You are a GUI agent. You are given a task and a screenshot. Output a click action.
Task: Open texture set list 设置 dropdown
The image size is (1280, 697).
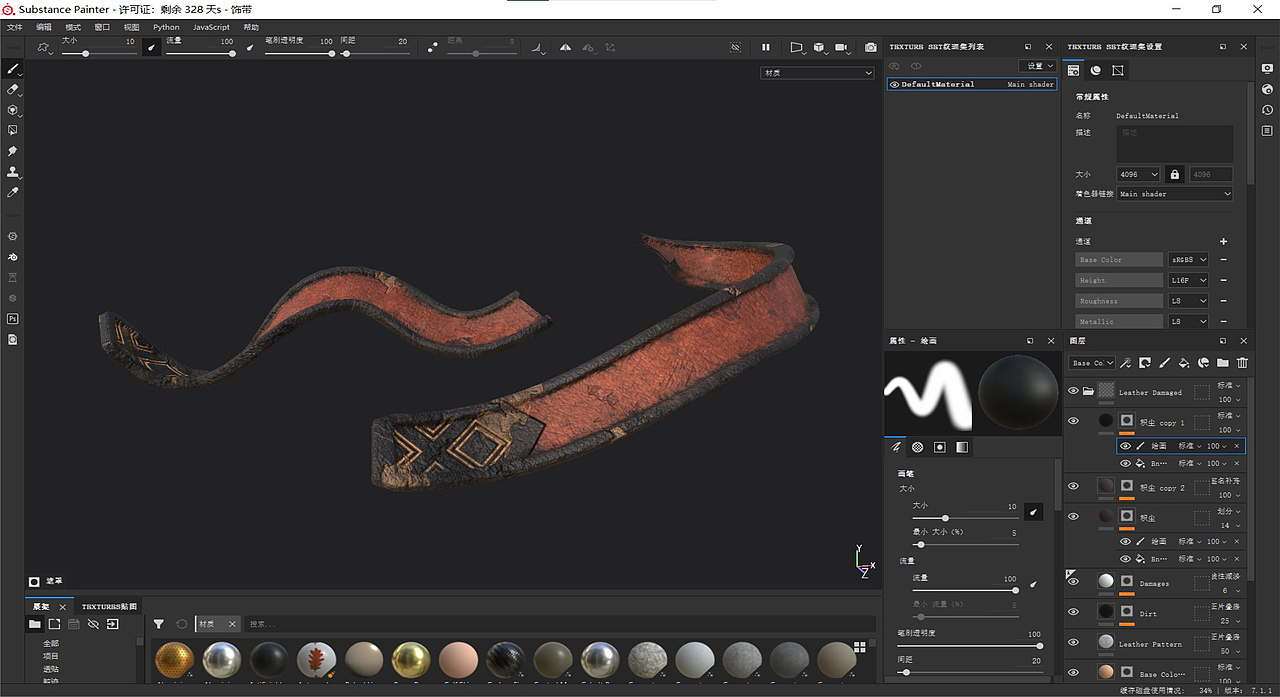(1037, 66)
